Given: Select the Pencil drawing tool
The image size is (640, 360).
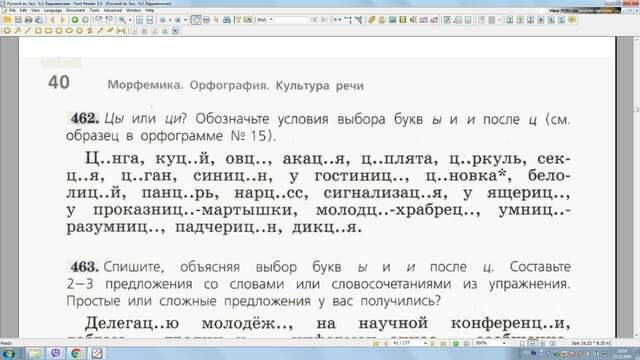Looking at the screenshot, I should pos(100,31).
